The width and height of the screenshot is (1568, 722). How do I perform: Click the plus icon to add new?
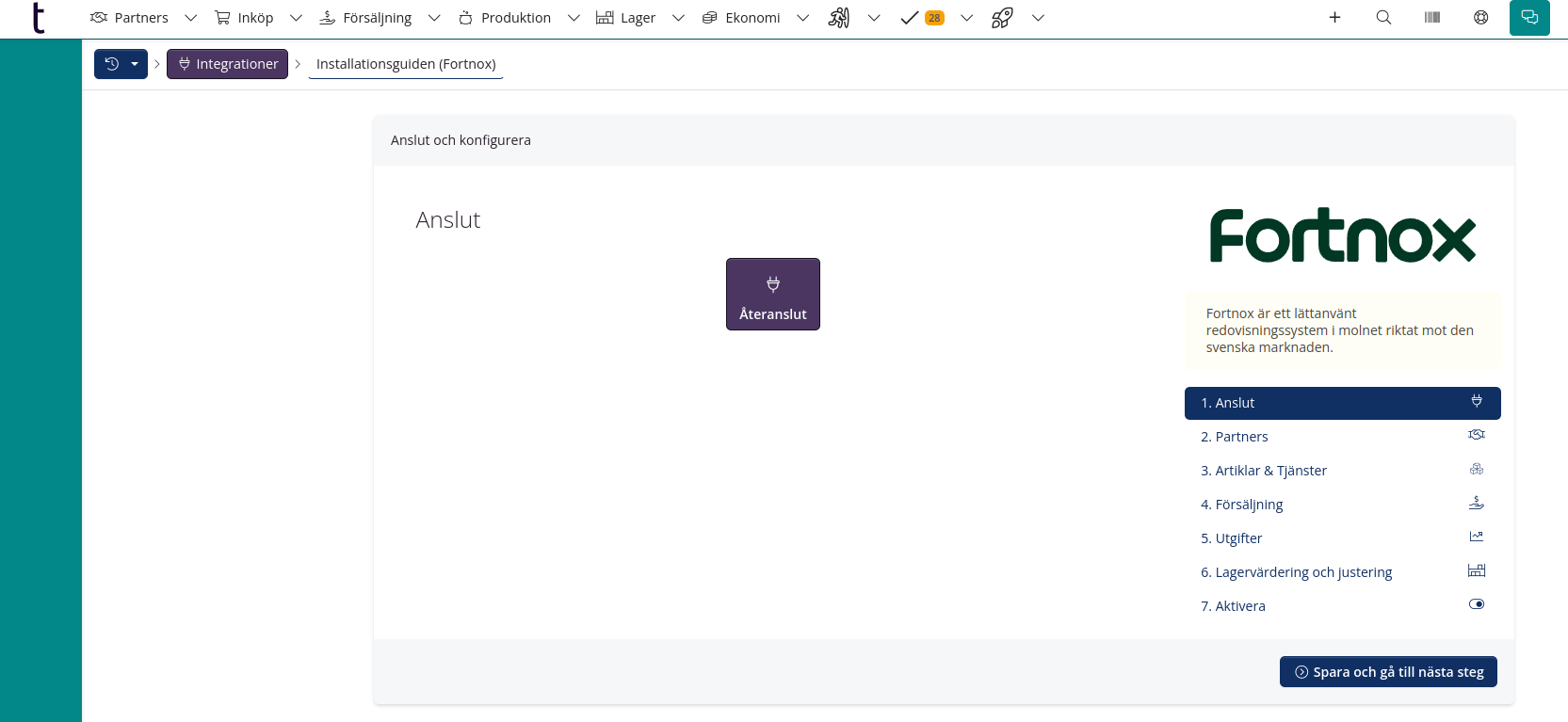tap(1334, 18)
